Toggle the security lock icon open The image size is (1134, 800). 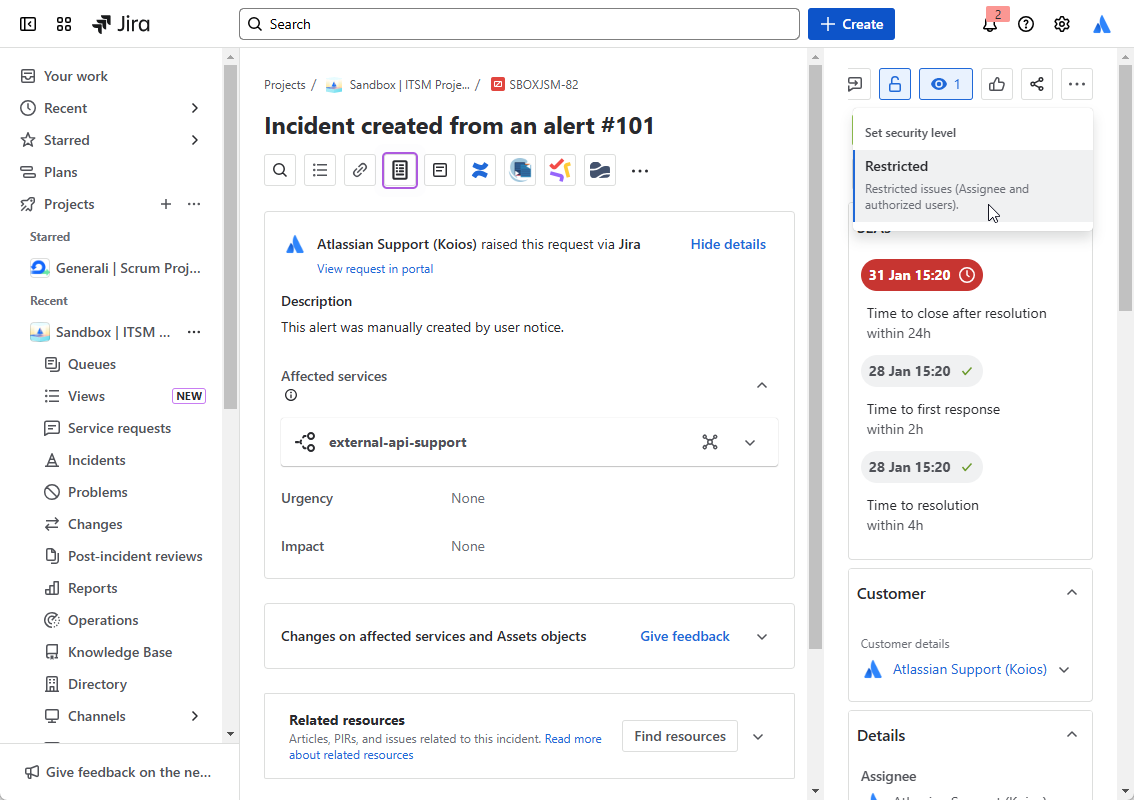[895, 84]
